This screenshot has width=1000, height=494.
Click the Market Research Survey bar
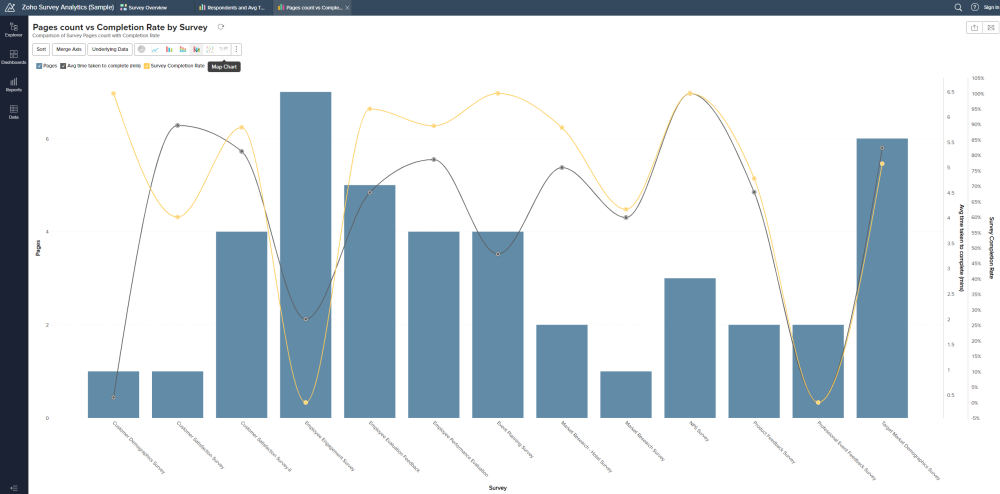point(626,395)
